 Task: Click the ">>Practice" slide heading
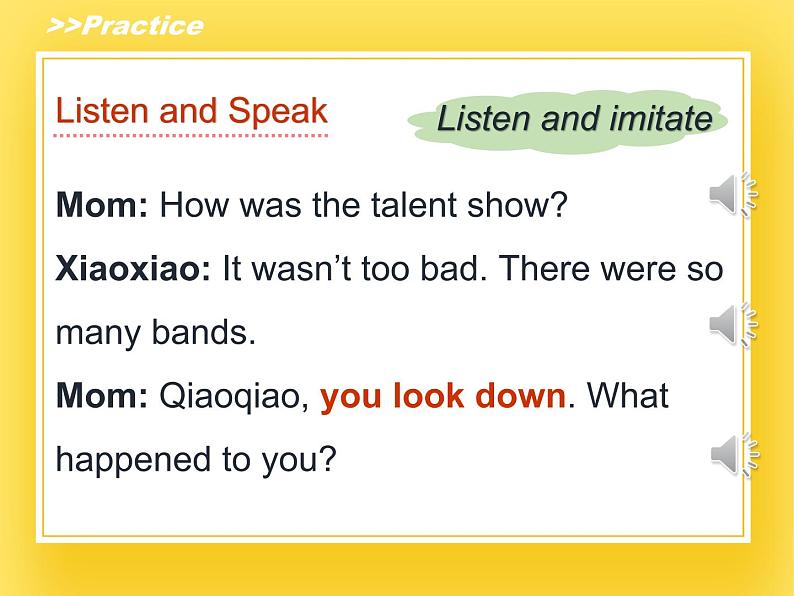pos(125,25)
